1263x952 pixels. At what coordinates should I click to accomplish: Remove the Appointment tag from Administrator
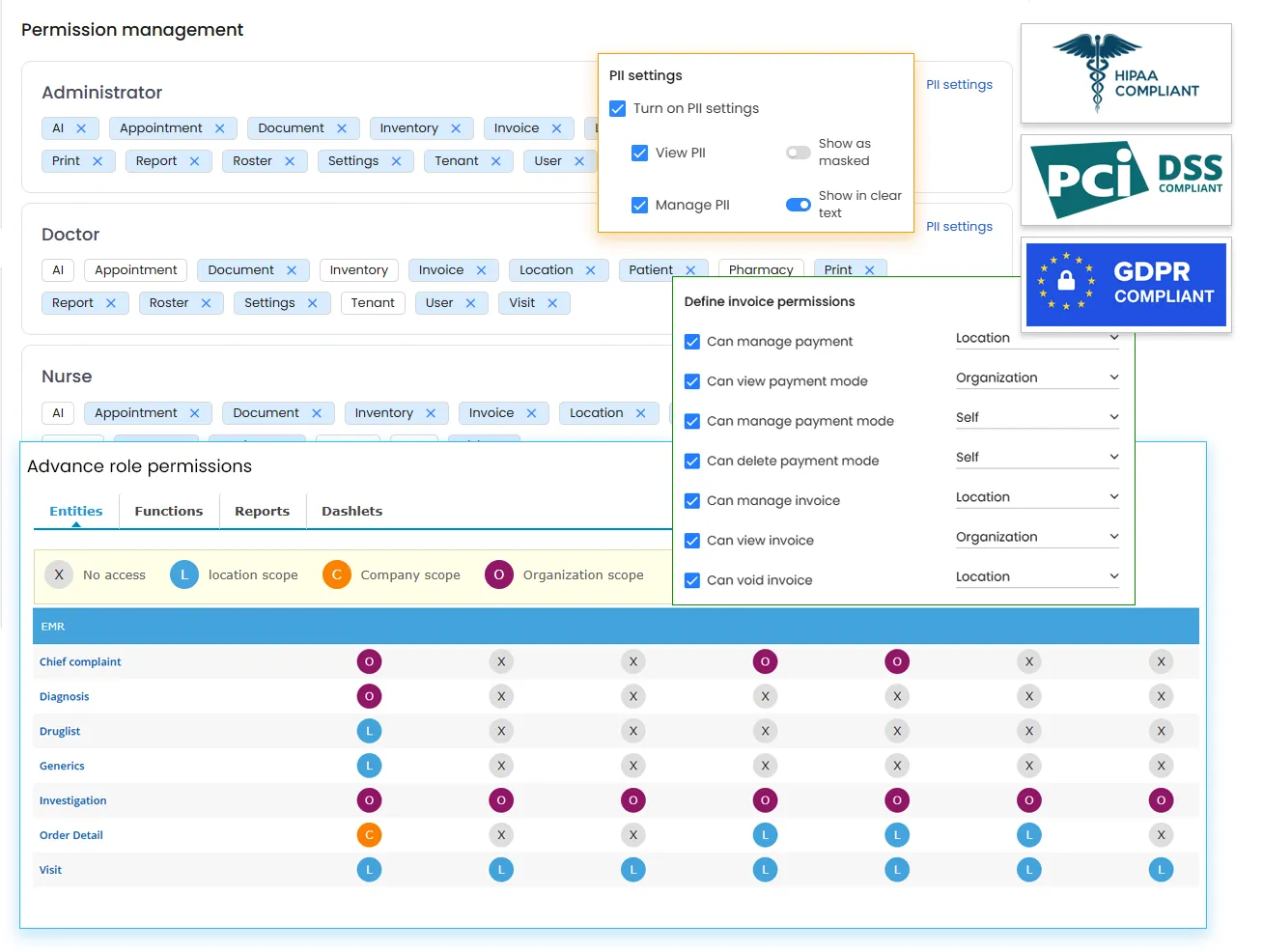tap(219, 128)
